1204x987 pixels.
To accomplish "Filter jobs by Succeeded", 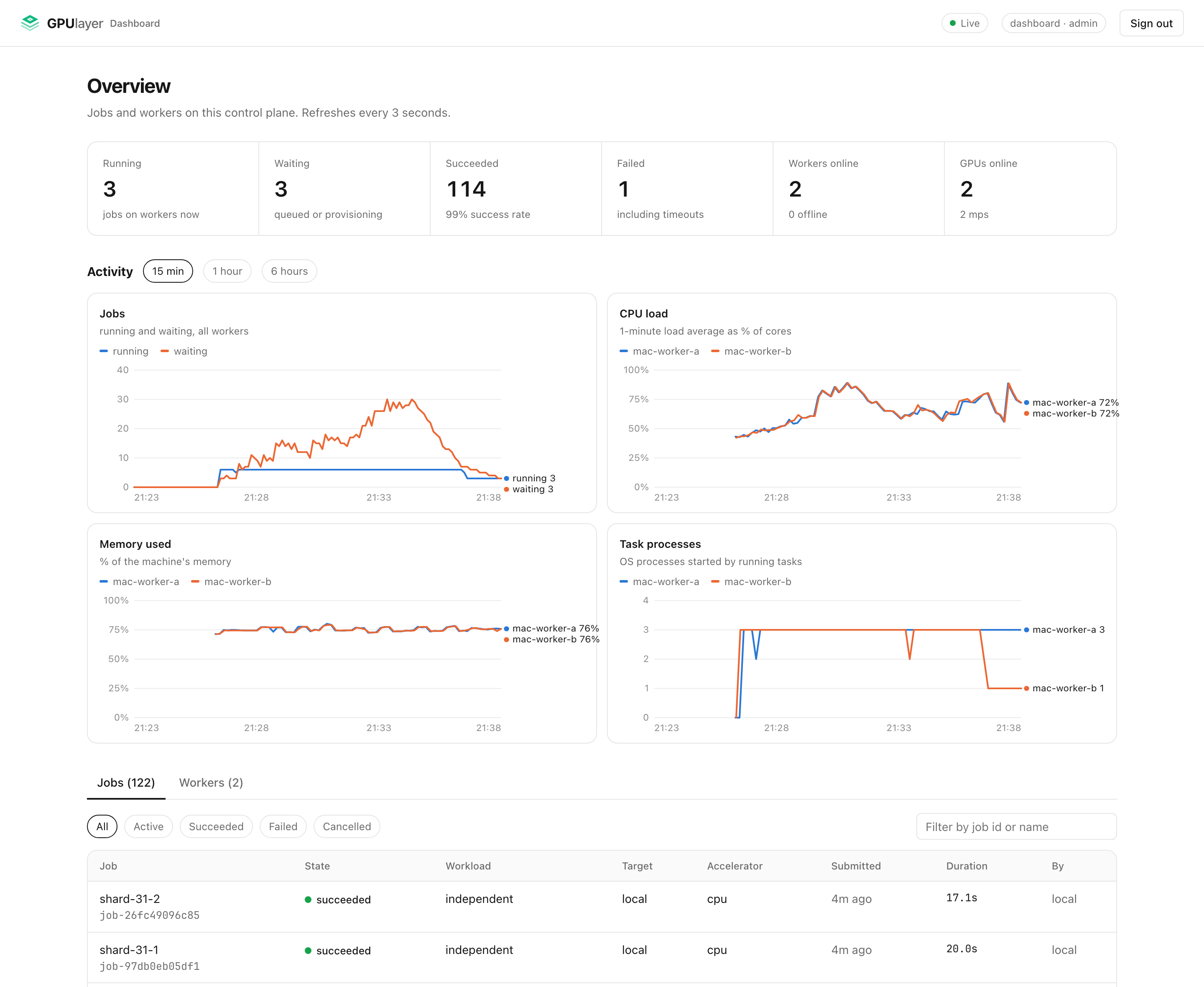I will (x=216, y=826).
